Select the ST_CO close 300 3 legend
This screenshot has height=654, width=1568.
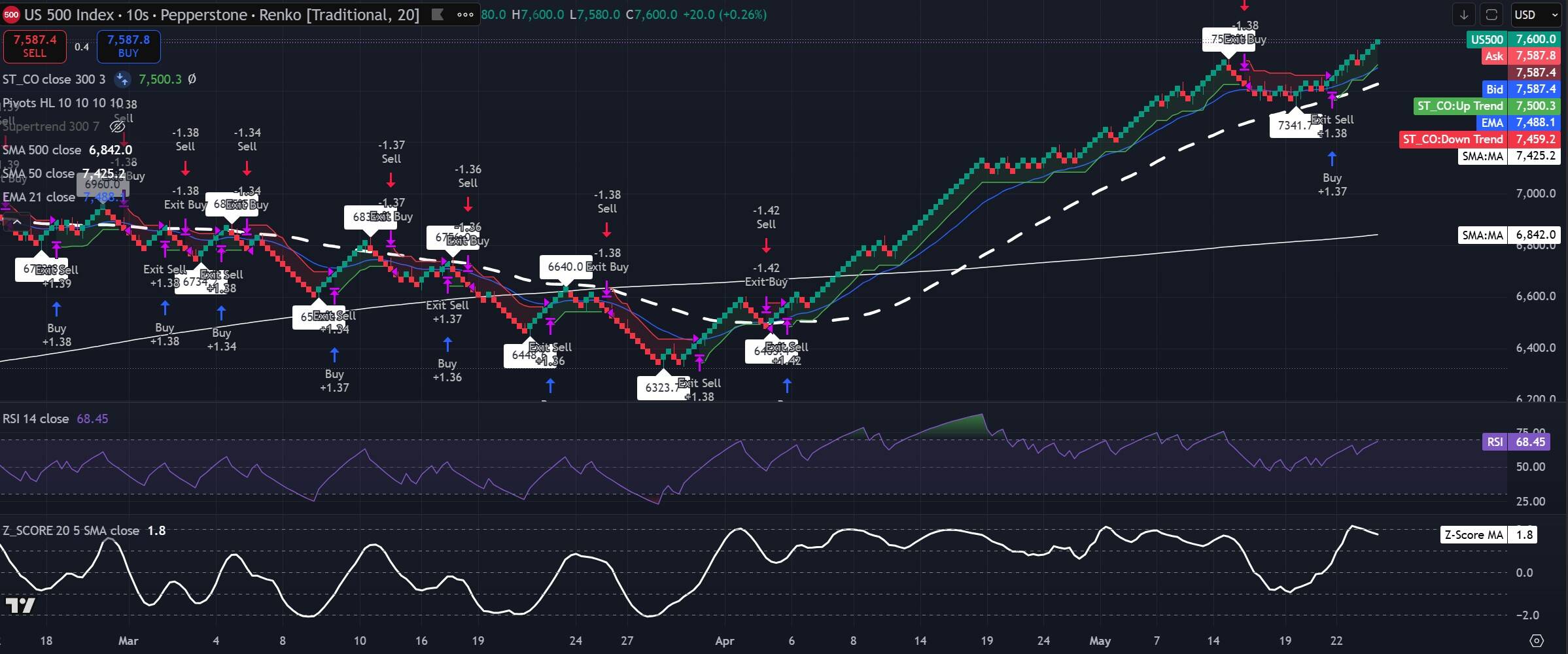pyautogui.click(x=54, y=80)
